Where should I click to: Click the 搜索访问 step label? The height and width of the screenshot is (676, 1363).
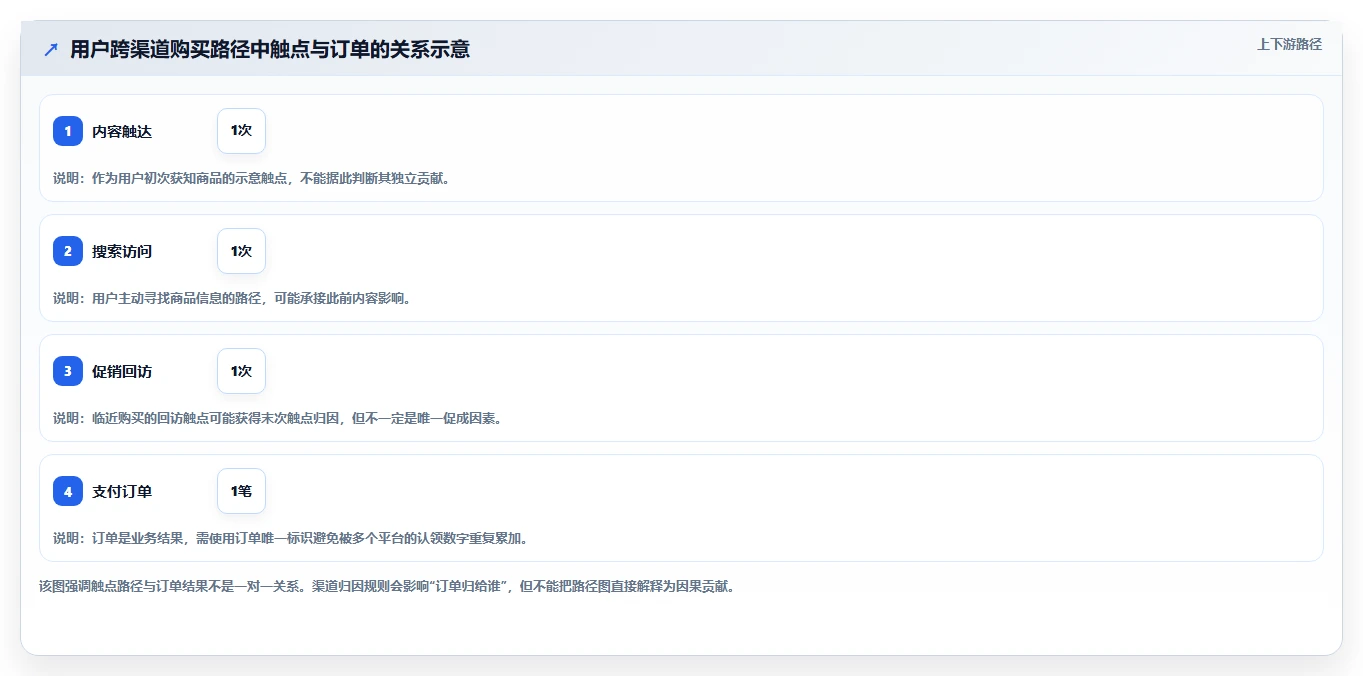pos(122,251)
